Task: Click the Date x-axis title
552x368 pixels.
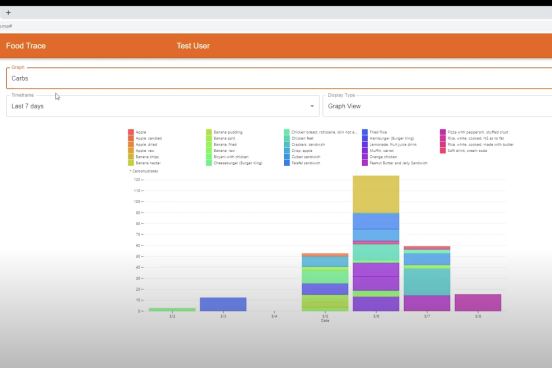Action: click(325, 321)
